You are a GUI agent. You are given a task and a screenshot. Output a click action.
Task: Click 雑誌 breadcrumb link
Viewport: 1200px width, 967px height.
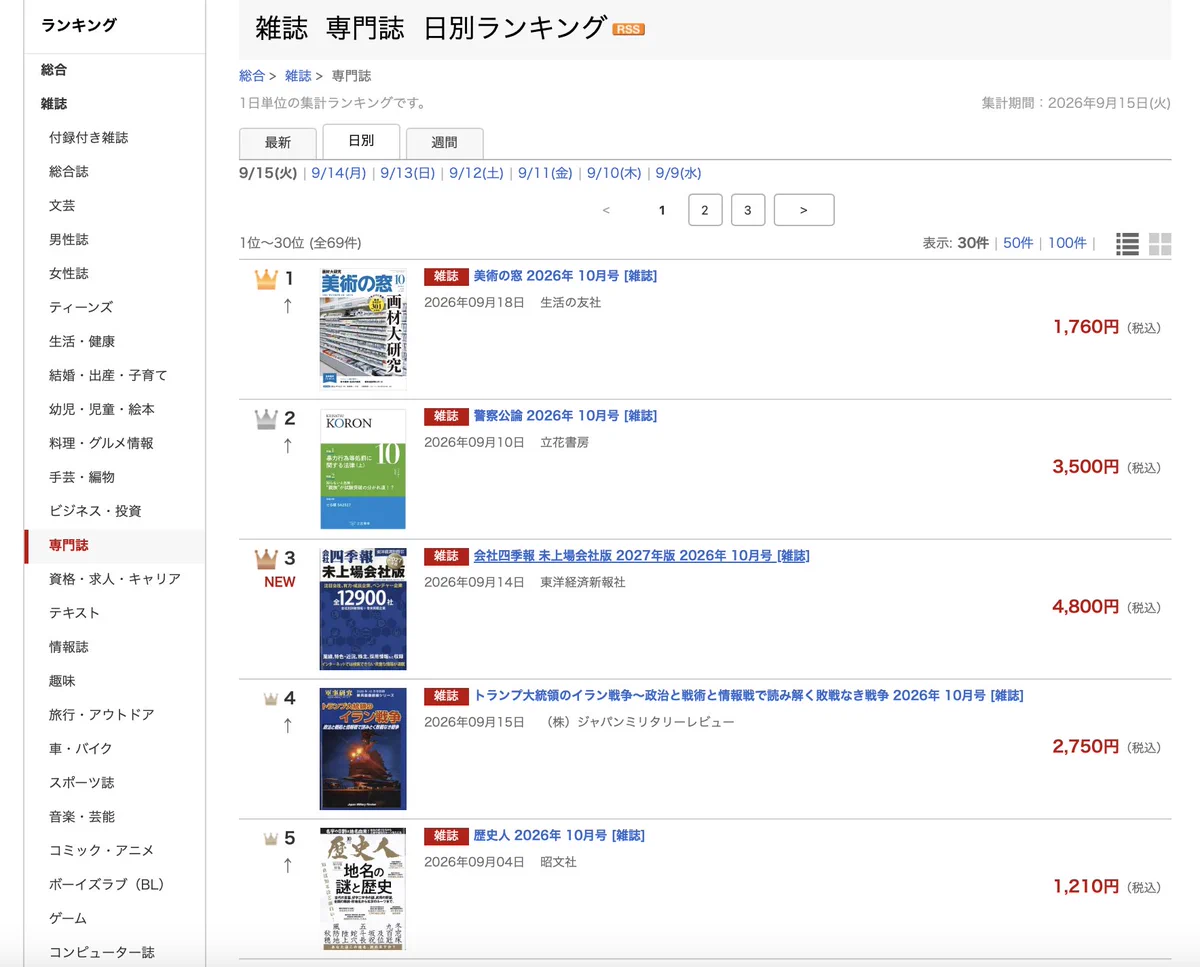(298, 76)
